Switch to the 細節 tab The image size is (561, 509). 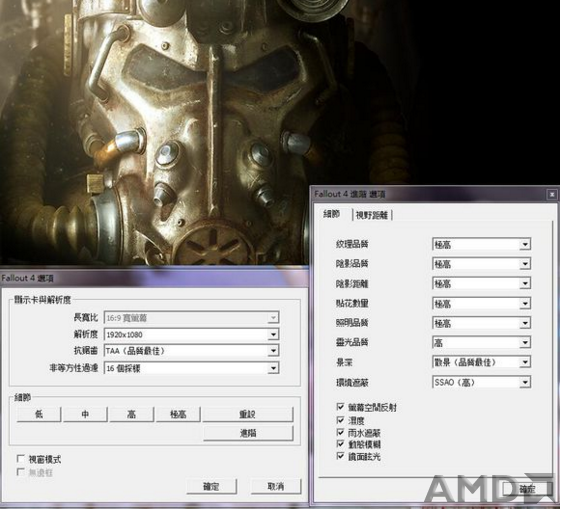click(x=332, y=214)
